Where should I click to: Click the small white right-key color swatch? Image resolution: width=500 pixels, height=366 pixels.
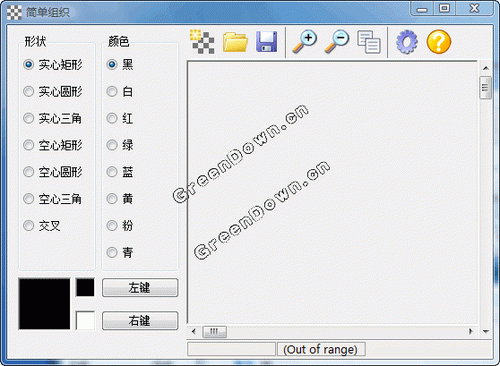pyautogui.click(x=85, y=320)
